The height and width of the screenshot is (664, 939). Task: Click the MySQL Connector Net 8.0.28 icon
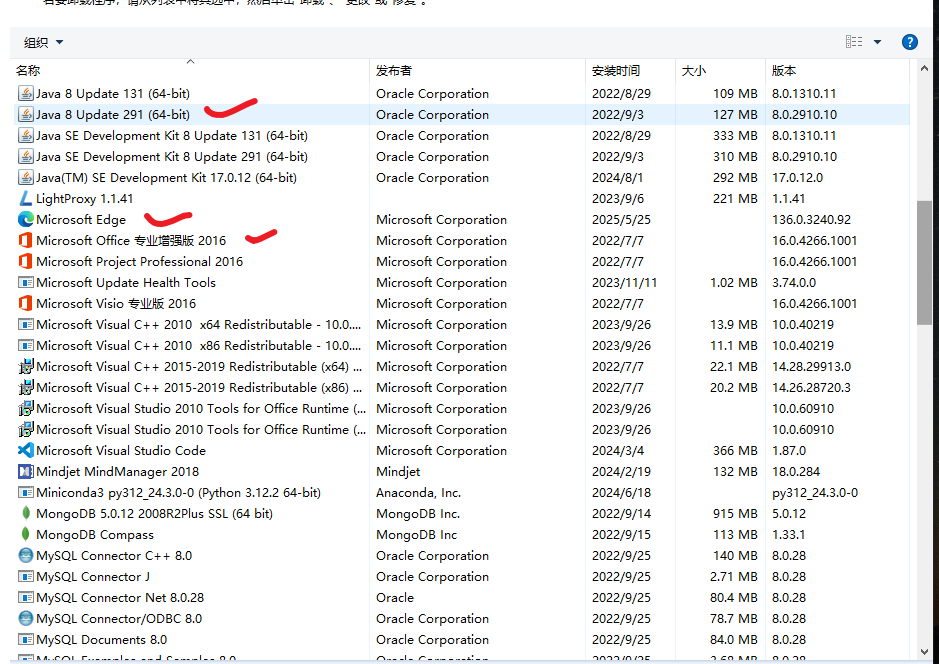tap(25, 598)
